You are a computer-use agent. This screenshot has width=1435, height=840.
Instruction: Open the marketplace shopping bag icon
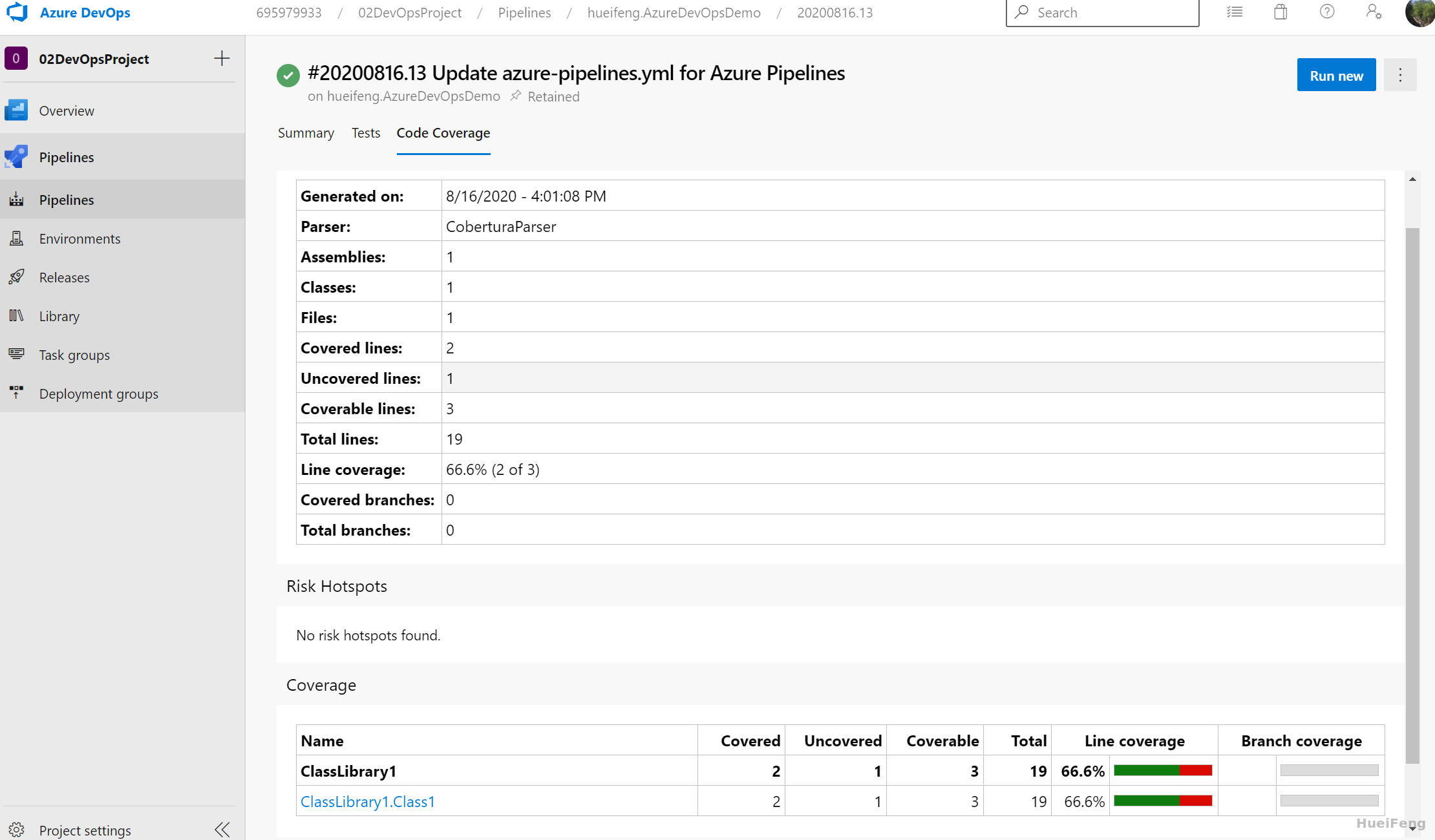(1281, 12)
